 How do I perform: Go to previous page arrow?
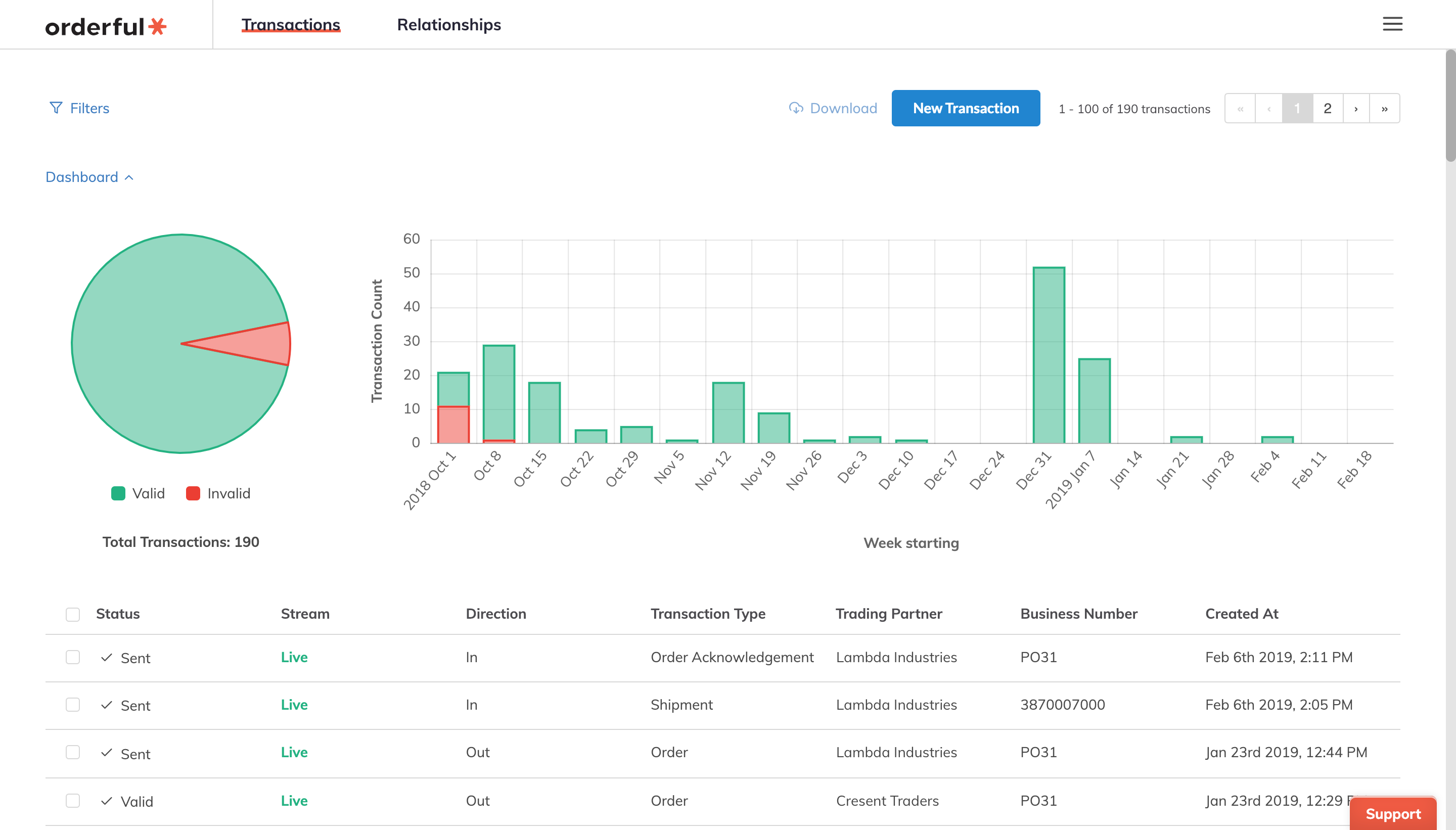pos(1269,108)
